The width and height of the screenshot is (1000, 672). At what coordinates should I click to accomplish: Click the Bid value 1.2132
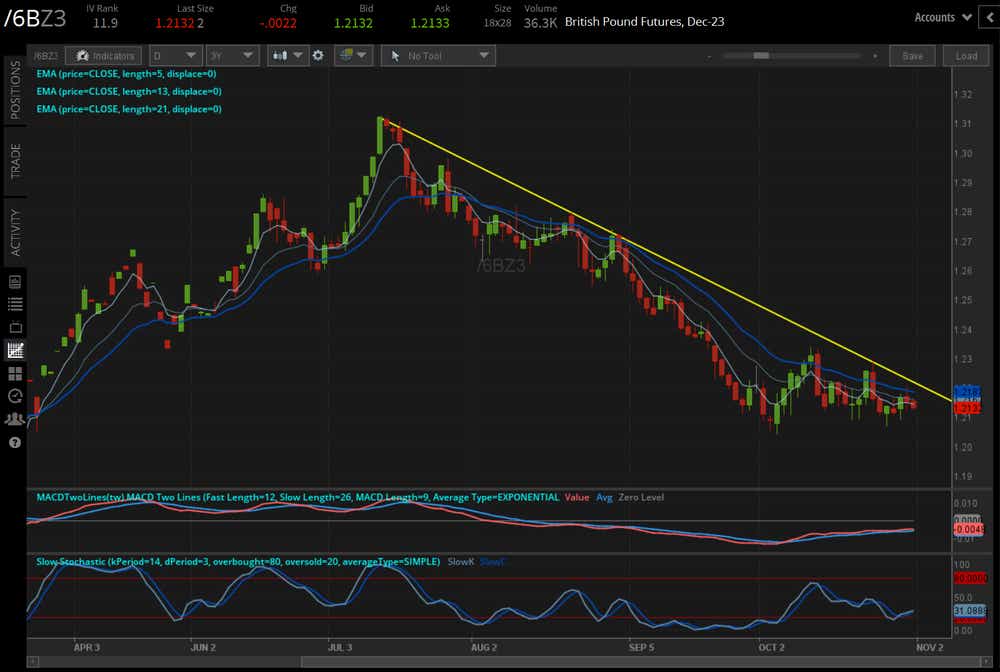click(353, 23)
